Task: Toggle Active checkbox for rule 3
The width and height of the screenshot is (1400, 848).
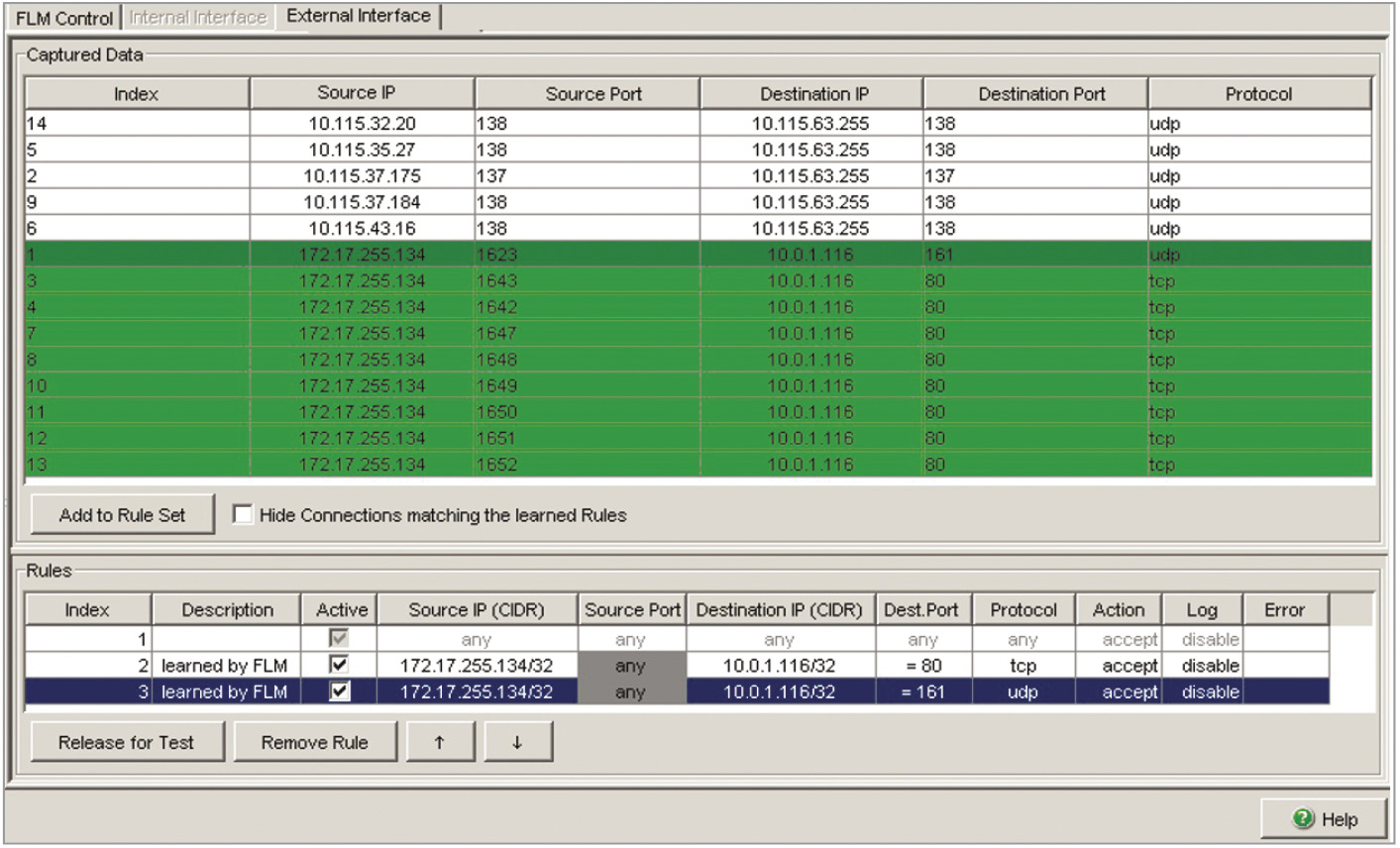Action: (339, 691)
